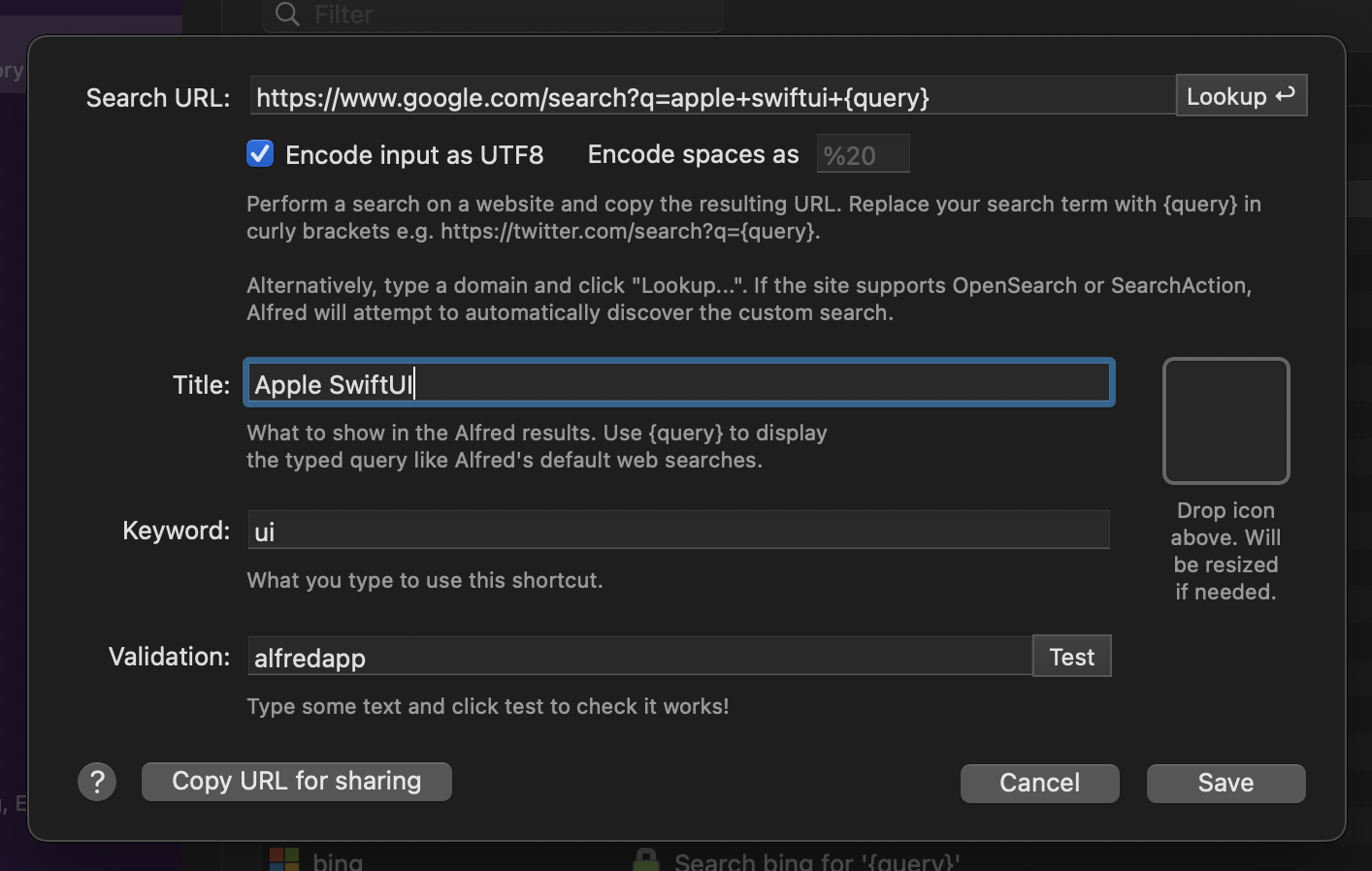The width and height of the screenshot is (1372, 871).
Task: Click Copy URL for sharing
Action: (x=296, y=781)
